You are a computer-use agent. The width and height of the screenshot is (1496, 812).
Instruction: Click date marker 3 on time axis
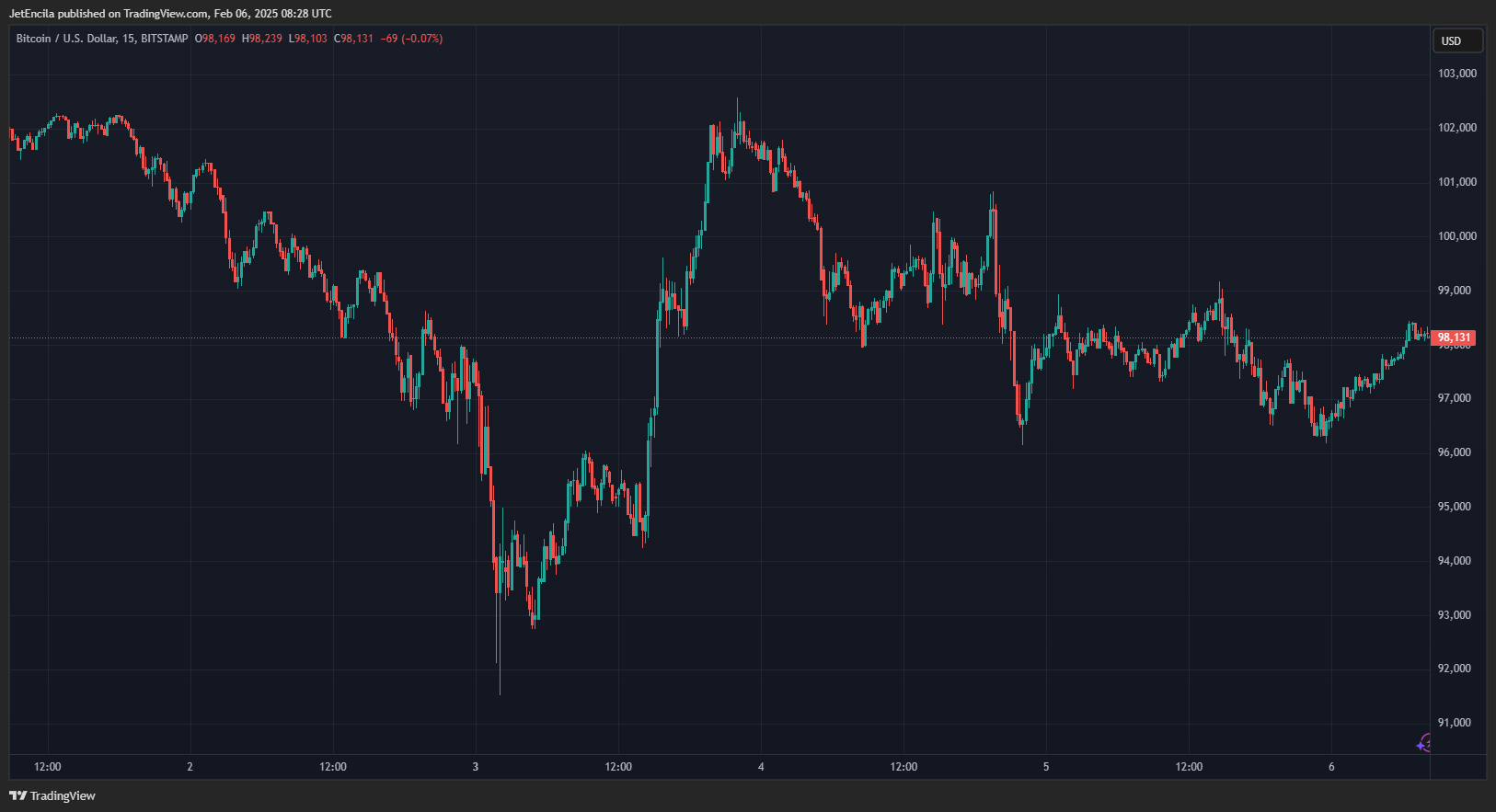476,767
